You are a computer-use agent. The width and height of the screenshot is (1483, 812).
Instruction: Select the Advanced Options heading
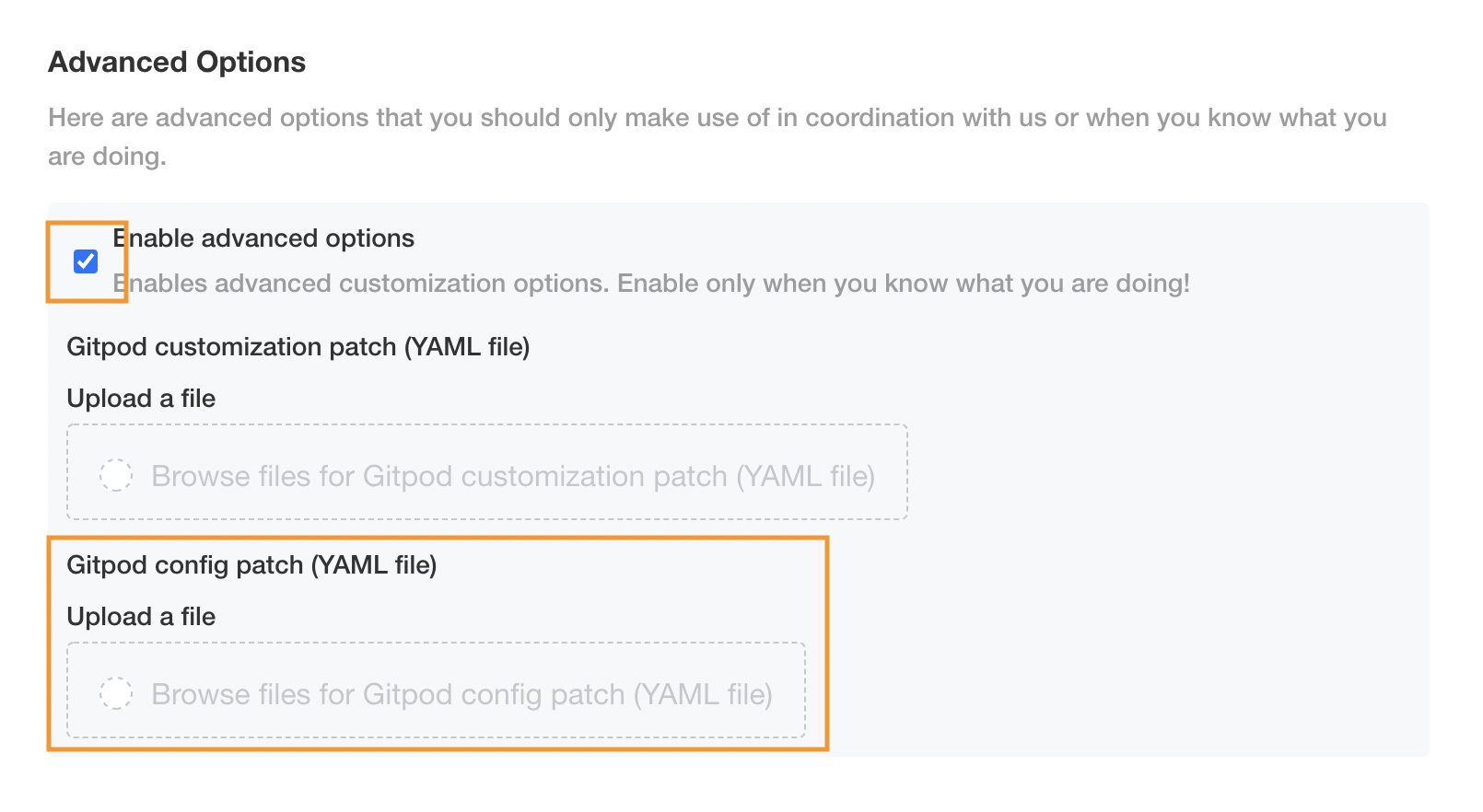(177, 62)
